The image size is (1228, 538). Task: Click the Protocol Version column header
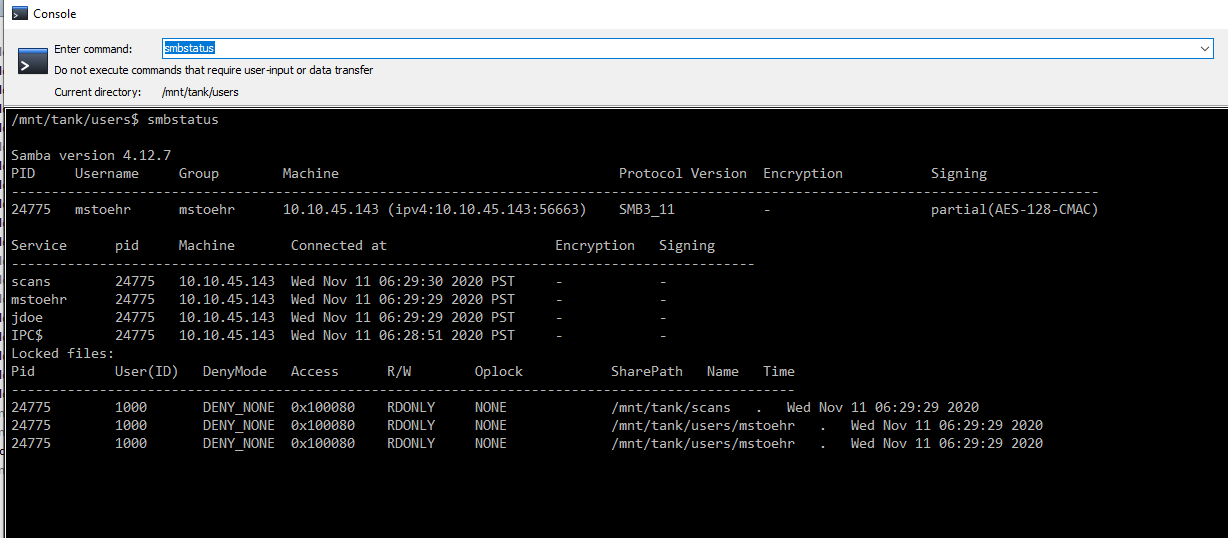point(683,173)
